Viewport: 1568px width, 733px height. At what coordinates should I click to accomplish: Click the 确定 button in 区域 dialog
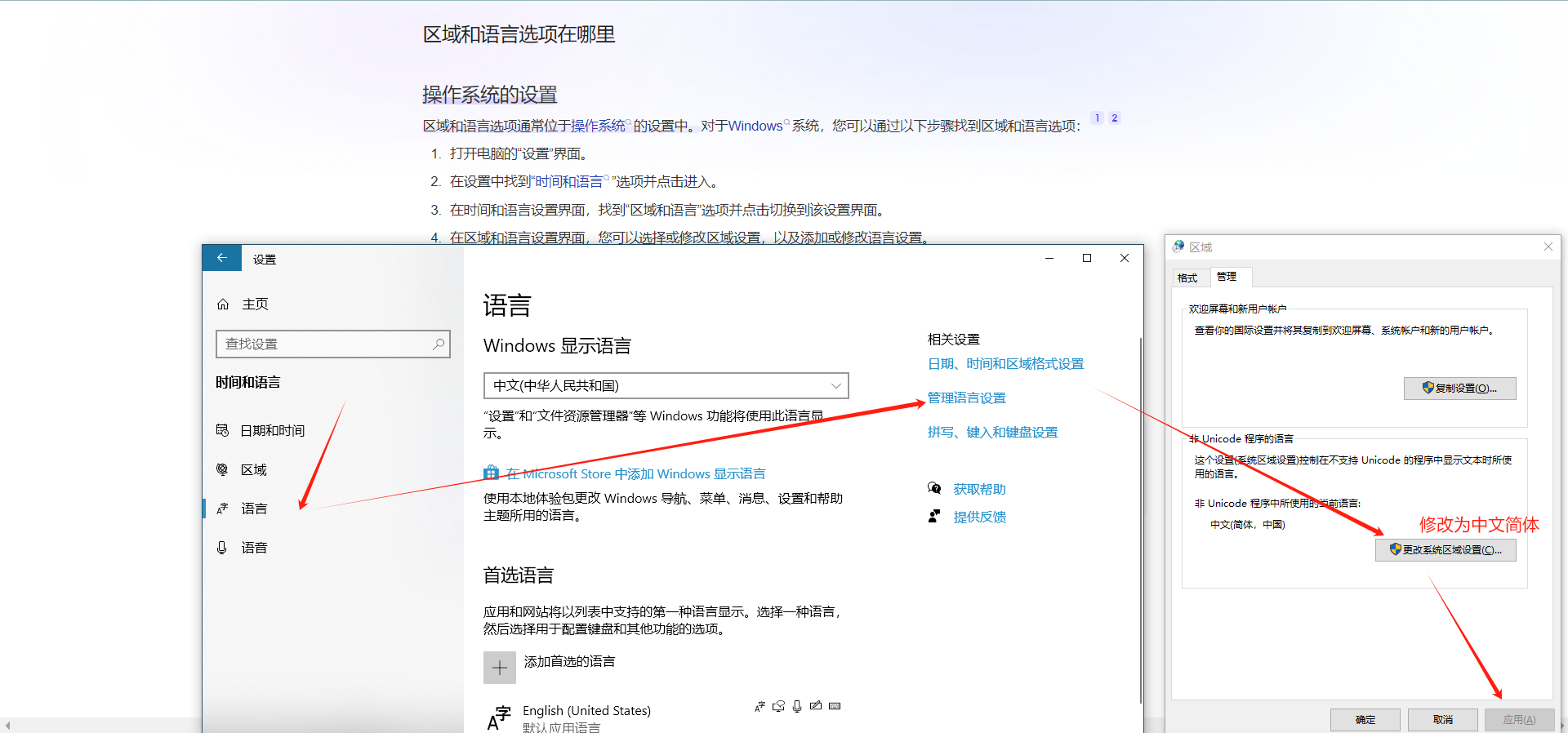(1365, 719)
